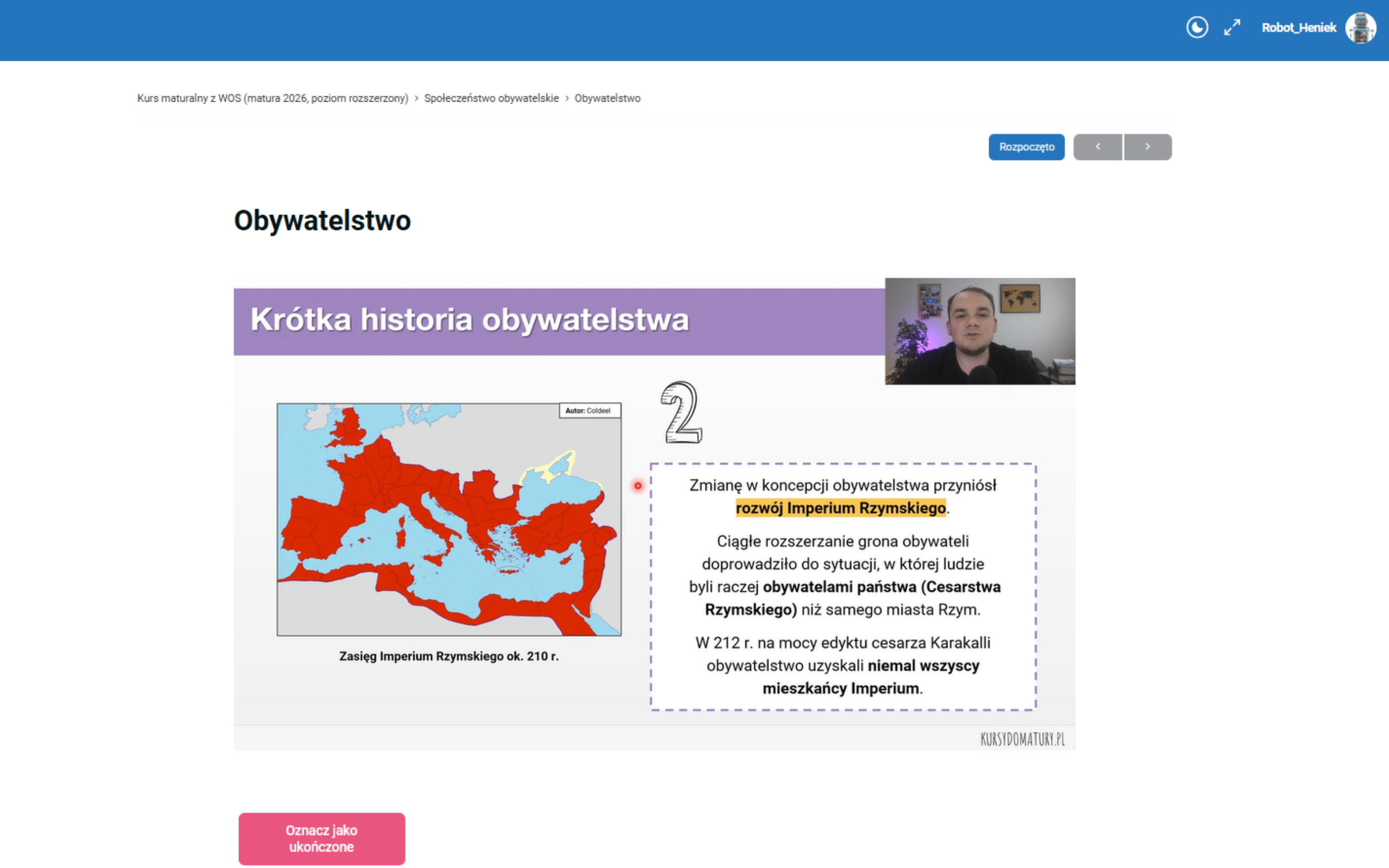Click the Rozpoczęto status button

click(1026, 147)
